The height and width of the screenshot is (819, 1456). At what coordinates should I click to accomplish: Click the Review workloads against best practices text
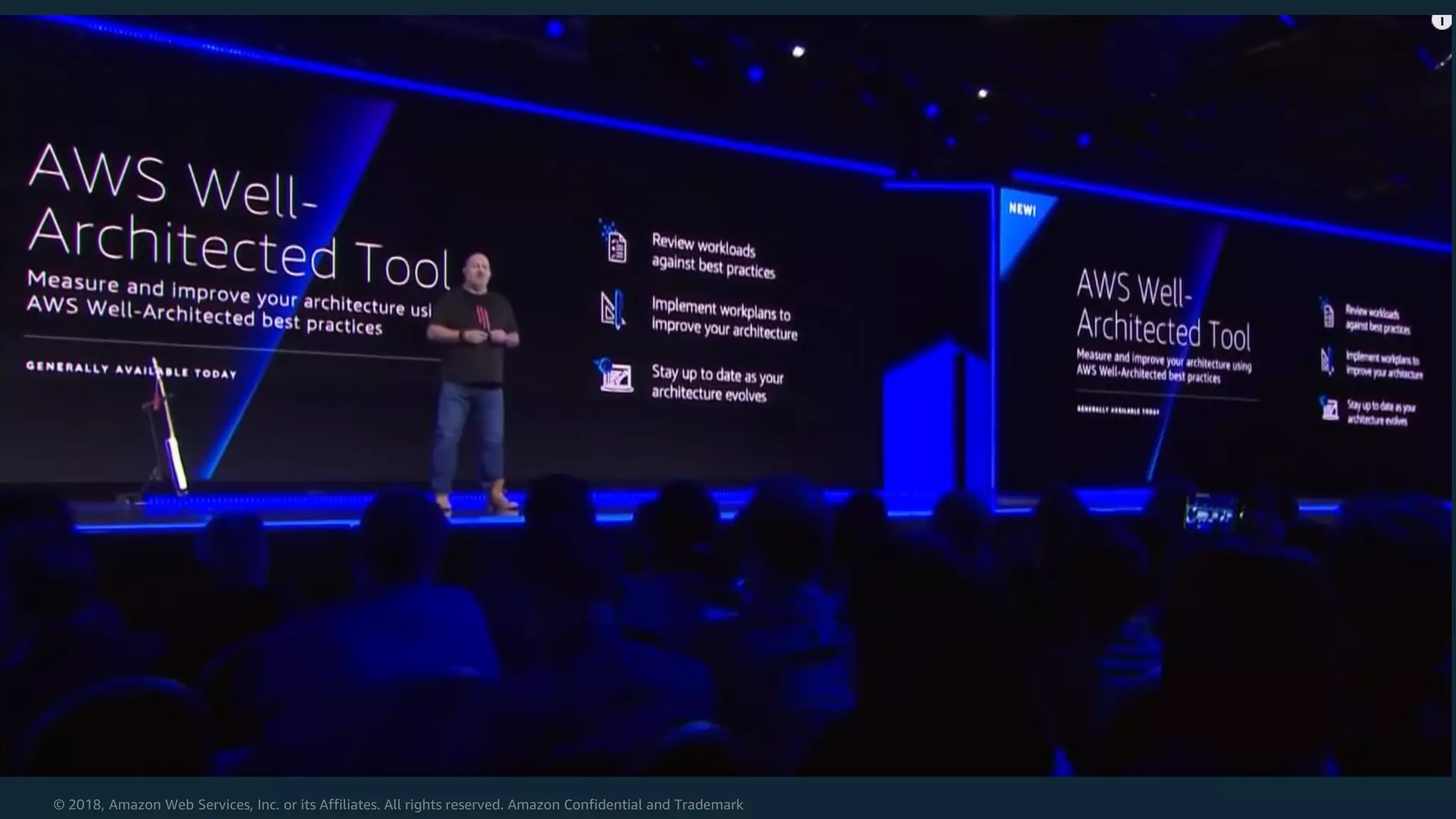click(x=713, y=256)
